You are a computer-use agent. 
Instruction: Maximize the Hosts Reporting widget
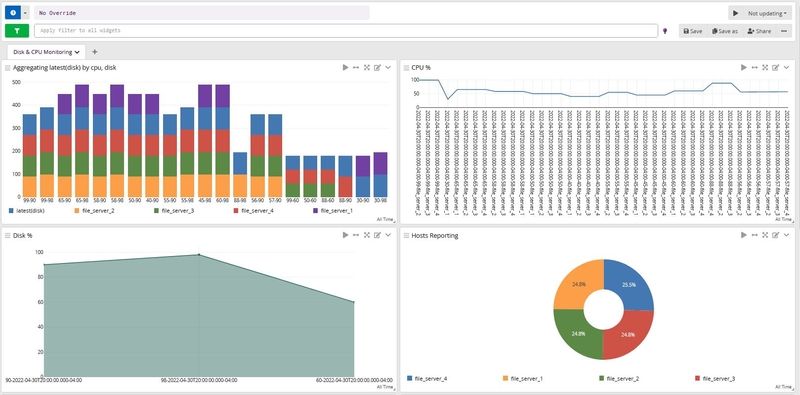click(765, 235)
